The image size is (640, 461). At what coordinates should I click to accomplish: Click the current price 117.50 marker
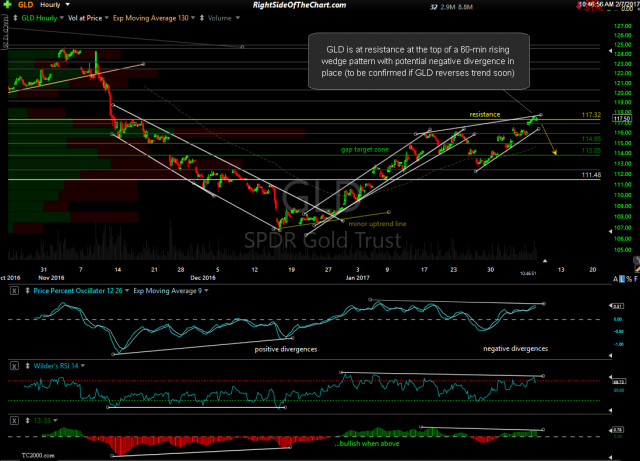[622, 119]
